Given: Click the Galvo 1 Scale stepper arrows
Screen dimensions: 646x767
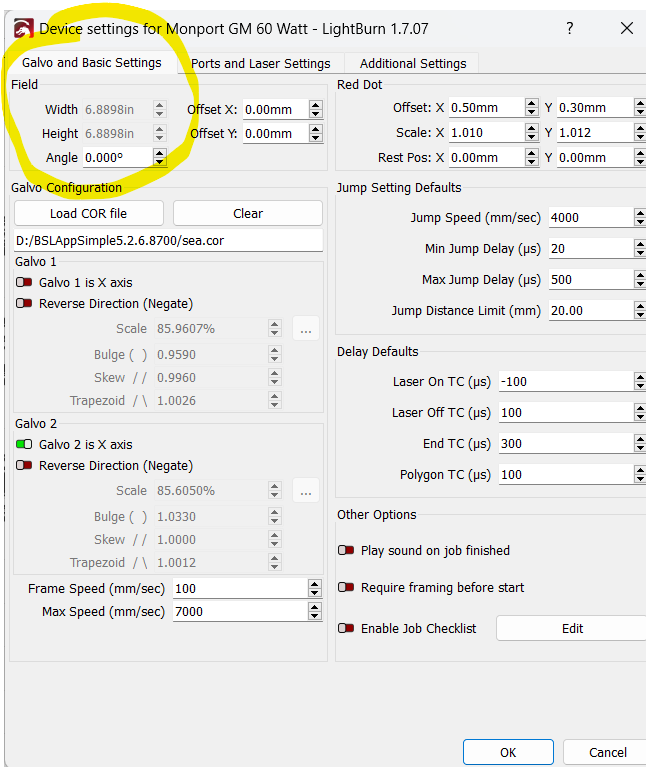Looking at the screenshot, I should 275,328.
